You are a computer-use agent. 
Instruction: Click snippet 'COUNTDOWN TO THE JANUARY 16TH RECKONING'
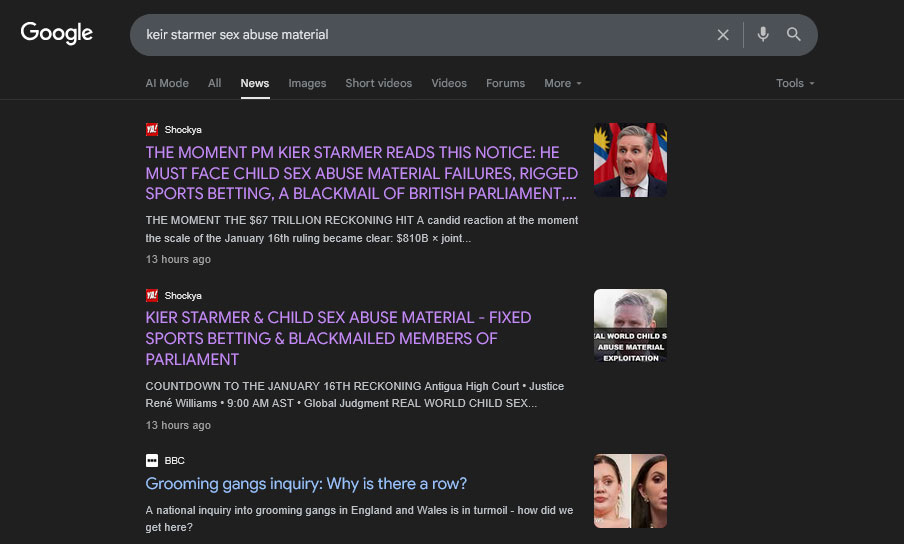tap(355, 395)
